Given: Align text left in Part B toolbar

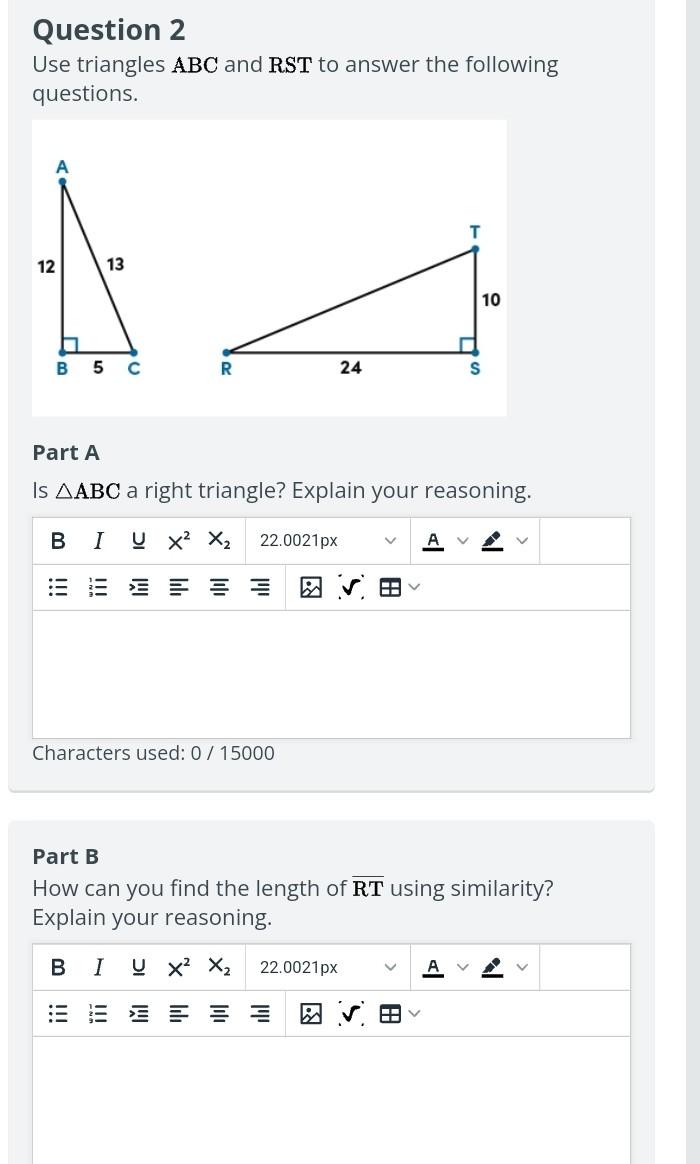Looking at the screenshot, I should click(x=178, y=1013).
